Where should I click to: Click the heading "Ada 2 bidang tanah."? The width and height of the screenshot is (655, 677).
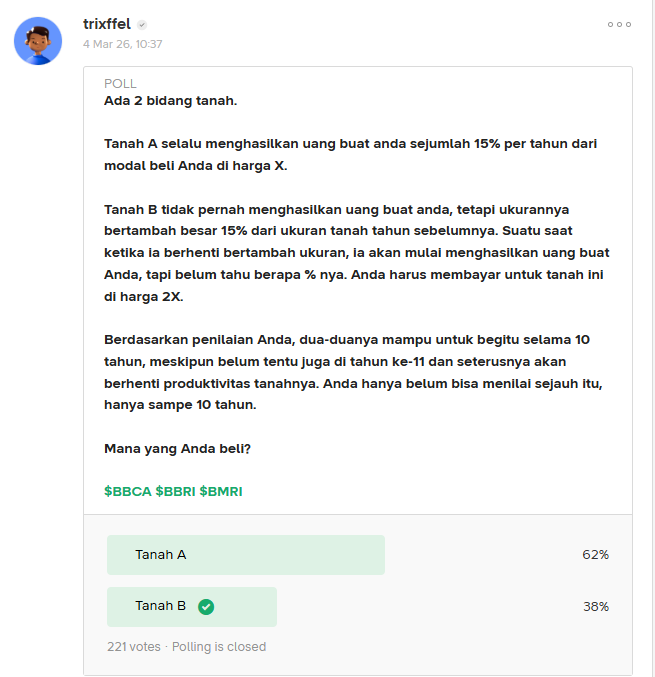click(170, 100)
